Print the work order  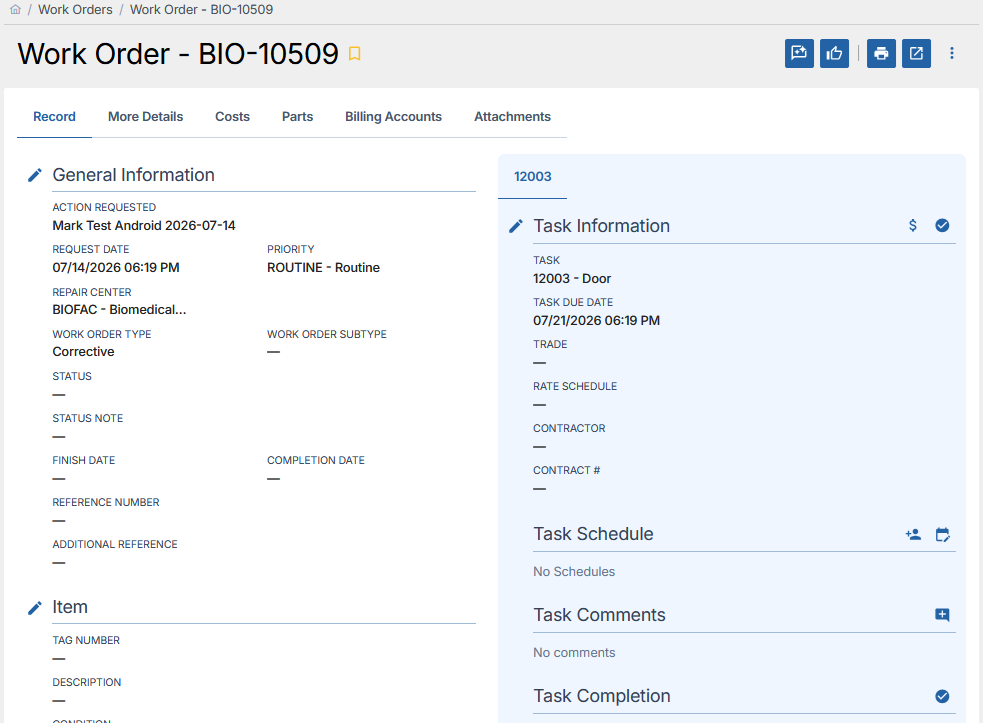(881, 53)
